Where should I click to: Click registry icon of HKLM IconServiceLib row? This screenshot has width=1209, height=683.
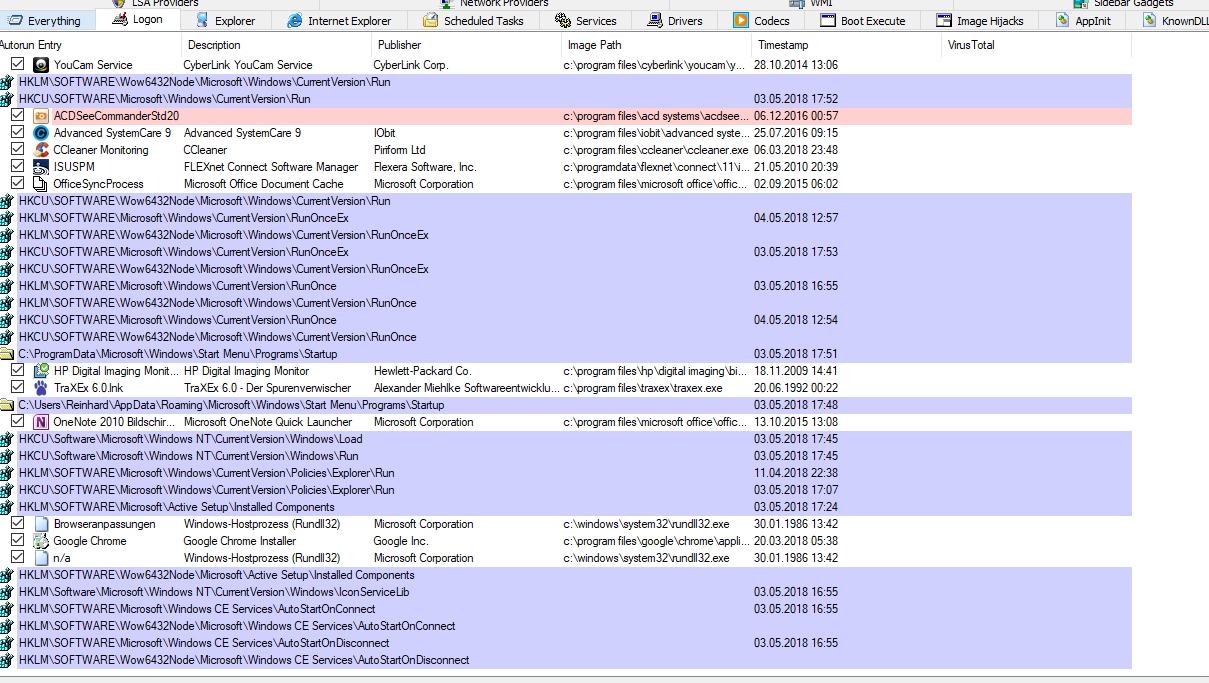click(x=7, y=592)
